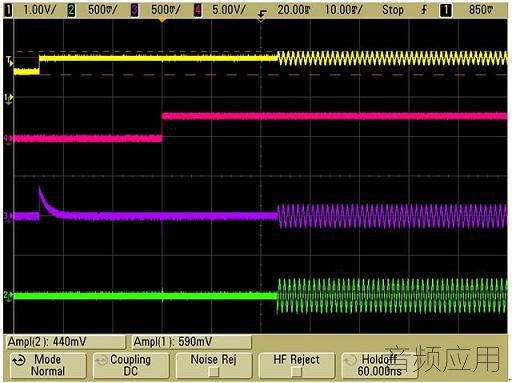512x383 pixels.
Task: Click the orange trigger position marker at top
Action: pos(162,21)
